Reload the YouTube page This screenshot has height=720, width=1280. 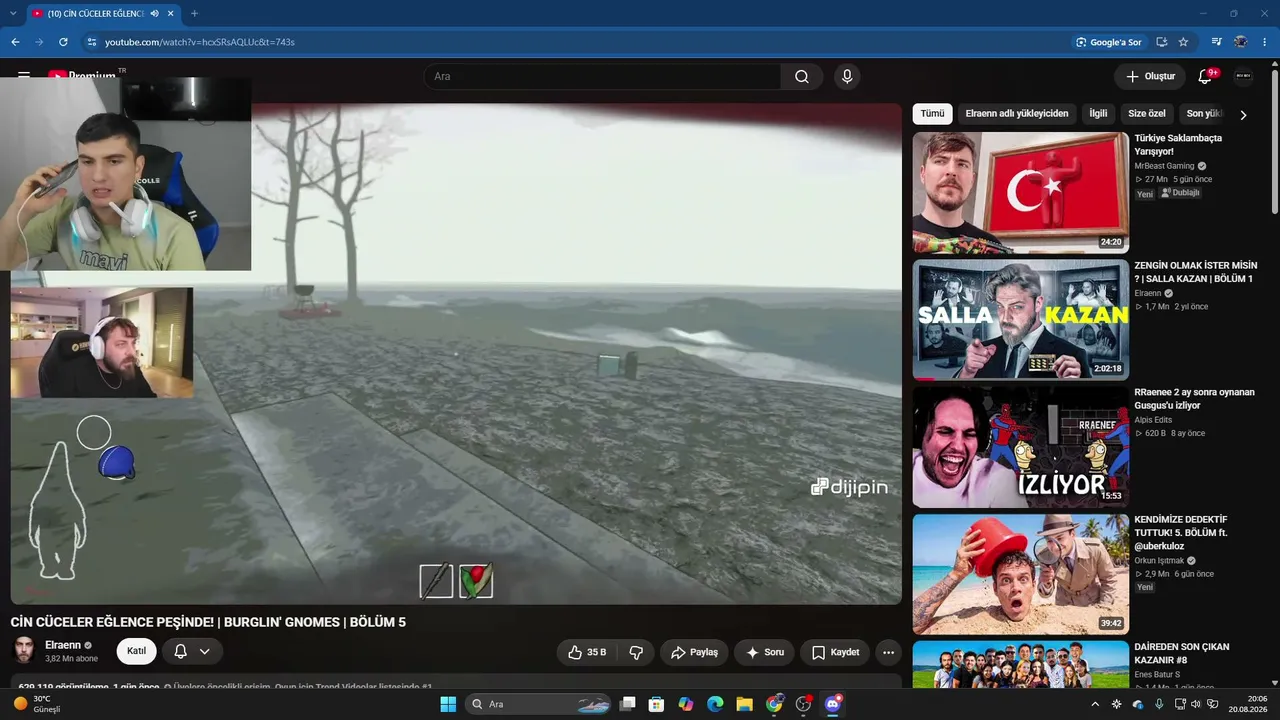click(x=63, y=42)
